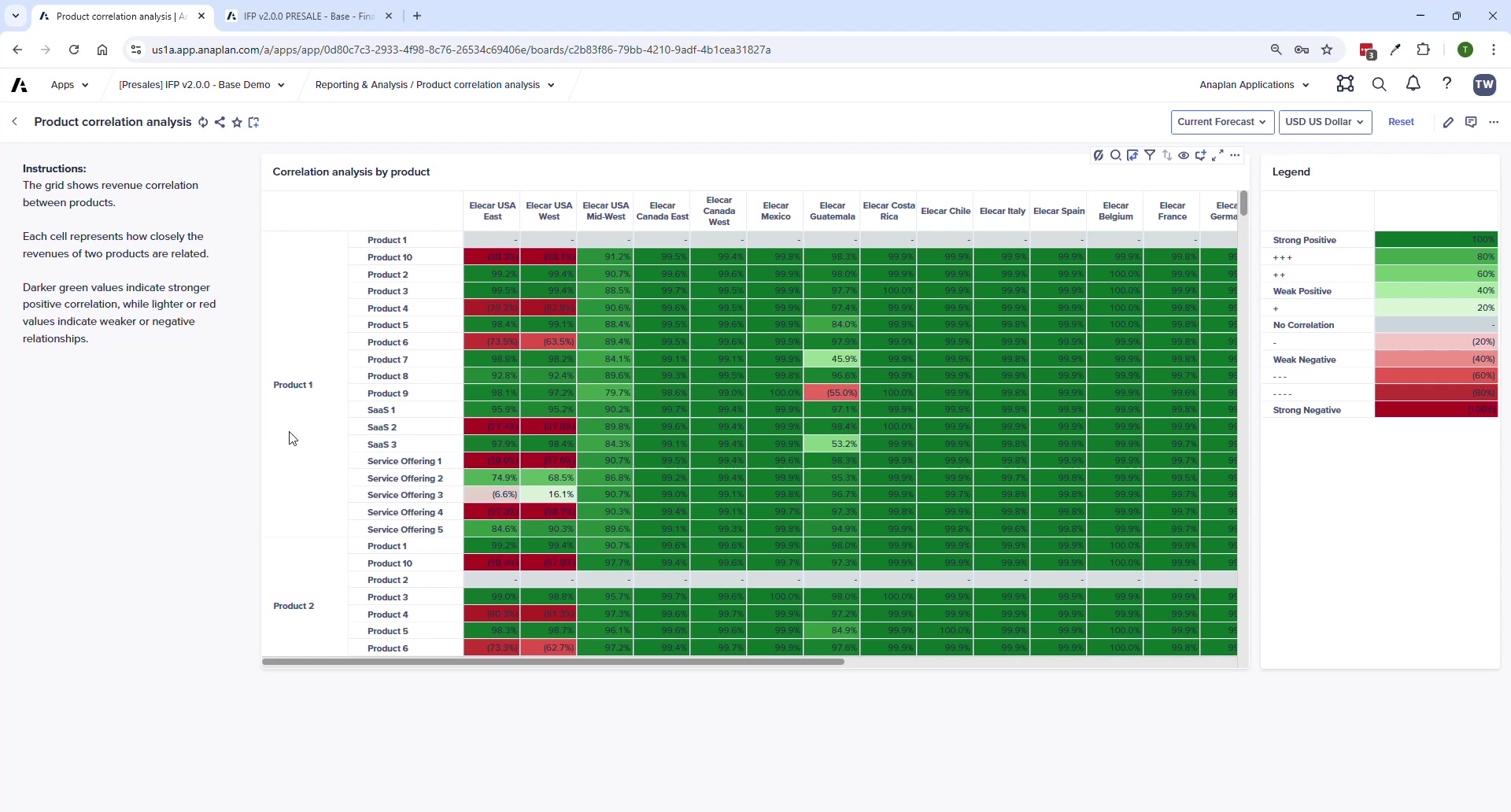Add a comment on the grid
This screenshot has width=1511, height=812.
click(1202, 155)
